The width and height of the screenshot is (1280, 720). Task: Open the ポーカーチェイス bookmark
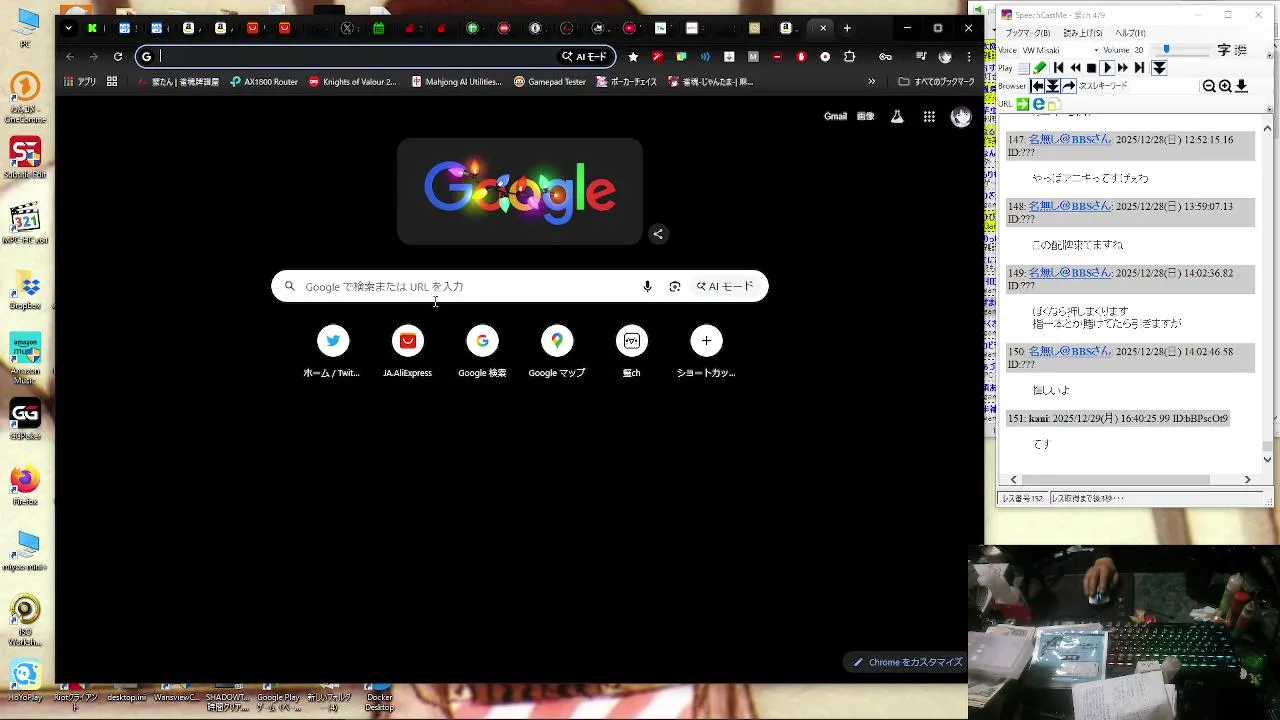(627, 82)
